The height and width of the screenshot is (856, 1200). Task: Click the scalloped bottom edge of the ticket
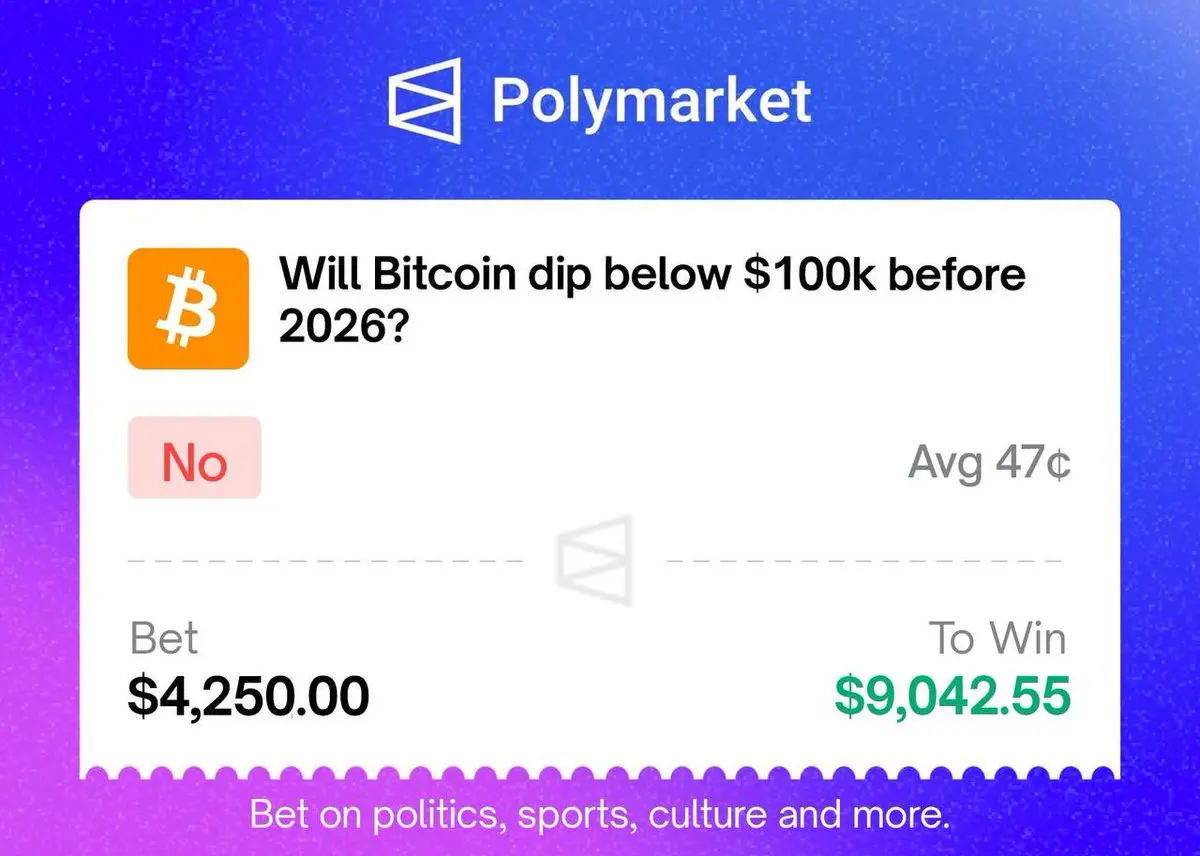[600, 774]
